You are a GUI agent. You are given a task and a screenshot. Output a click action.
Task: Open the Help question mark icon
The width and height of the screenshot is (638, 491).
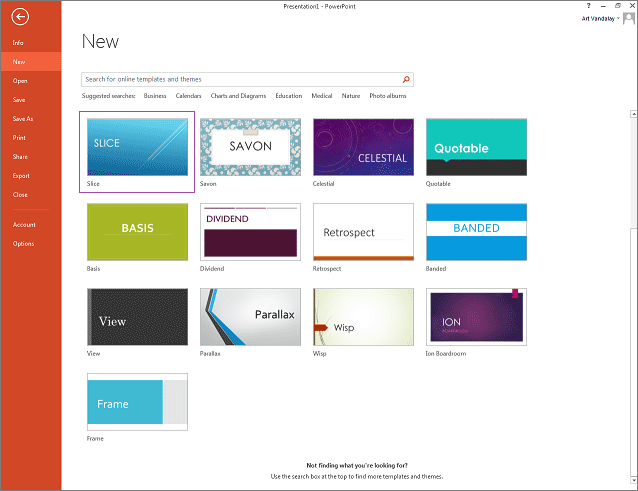tap(588, 6)
